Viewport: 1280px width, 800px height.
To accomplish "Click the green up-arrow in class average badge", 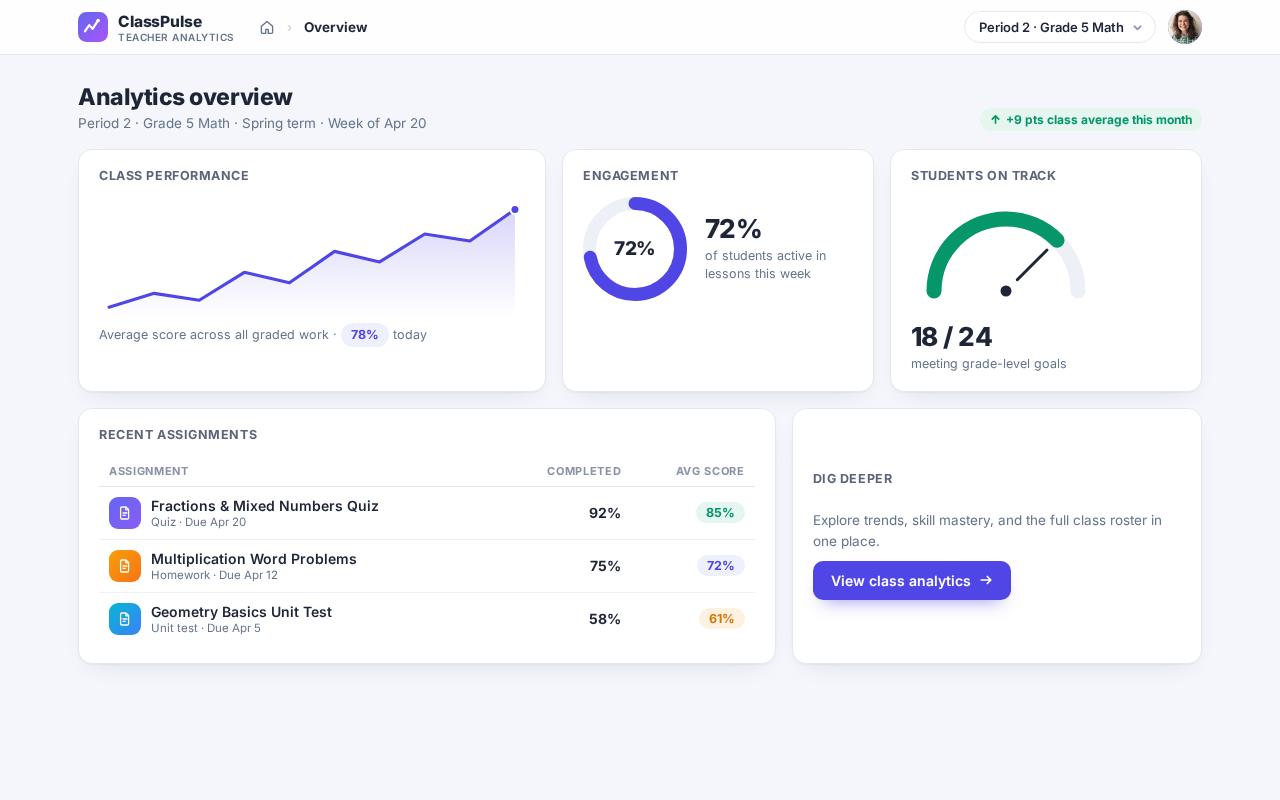I will coord(995,120).
